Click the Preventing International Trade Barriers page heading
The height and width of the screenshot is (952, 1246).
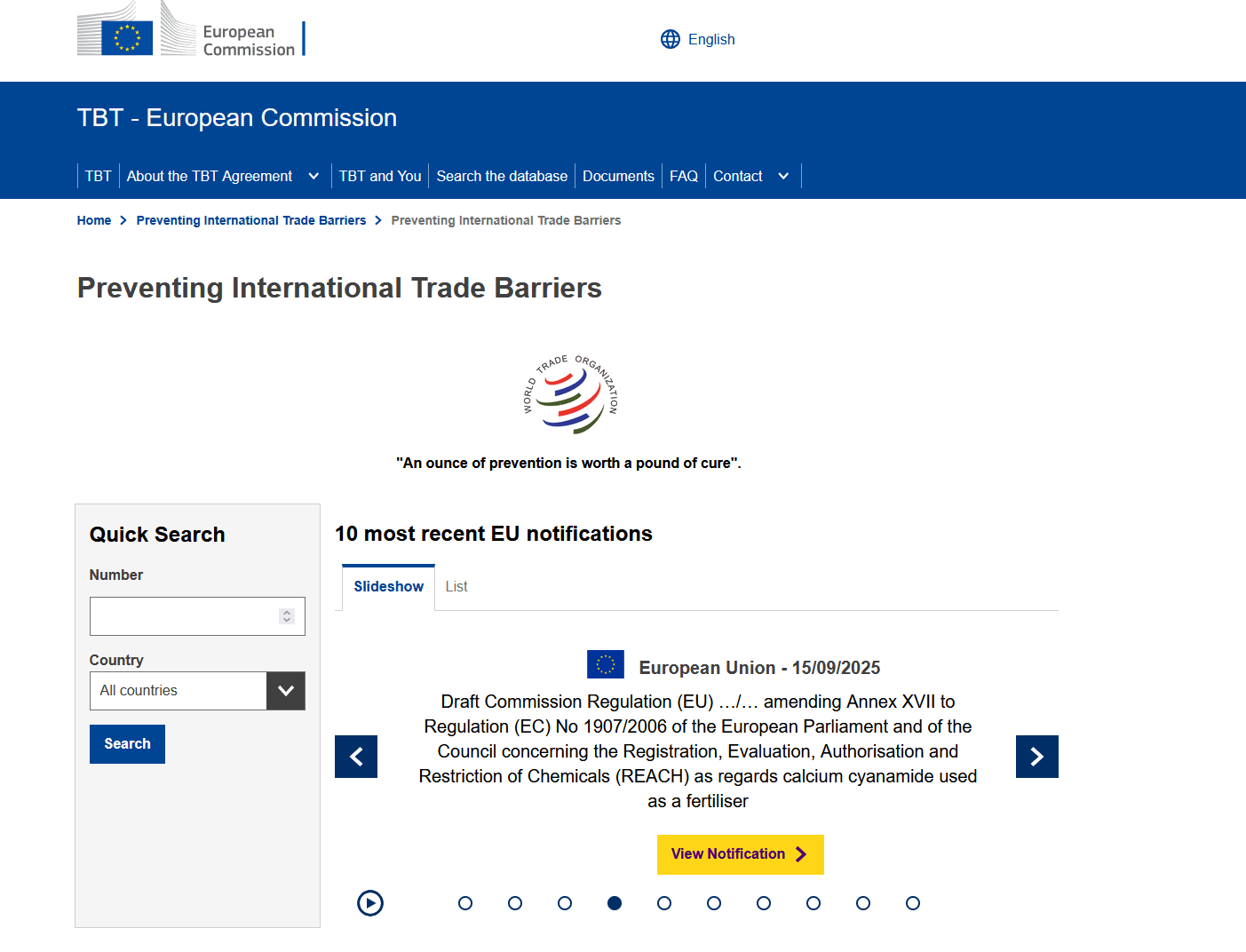click(339, 288)
